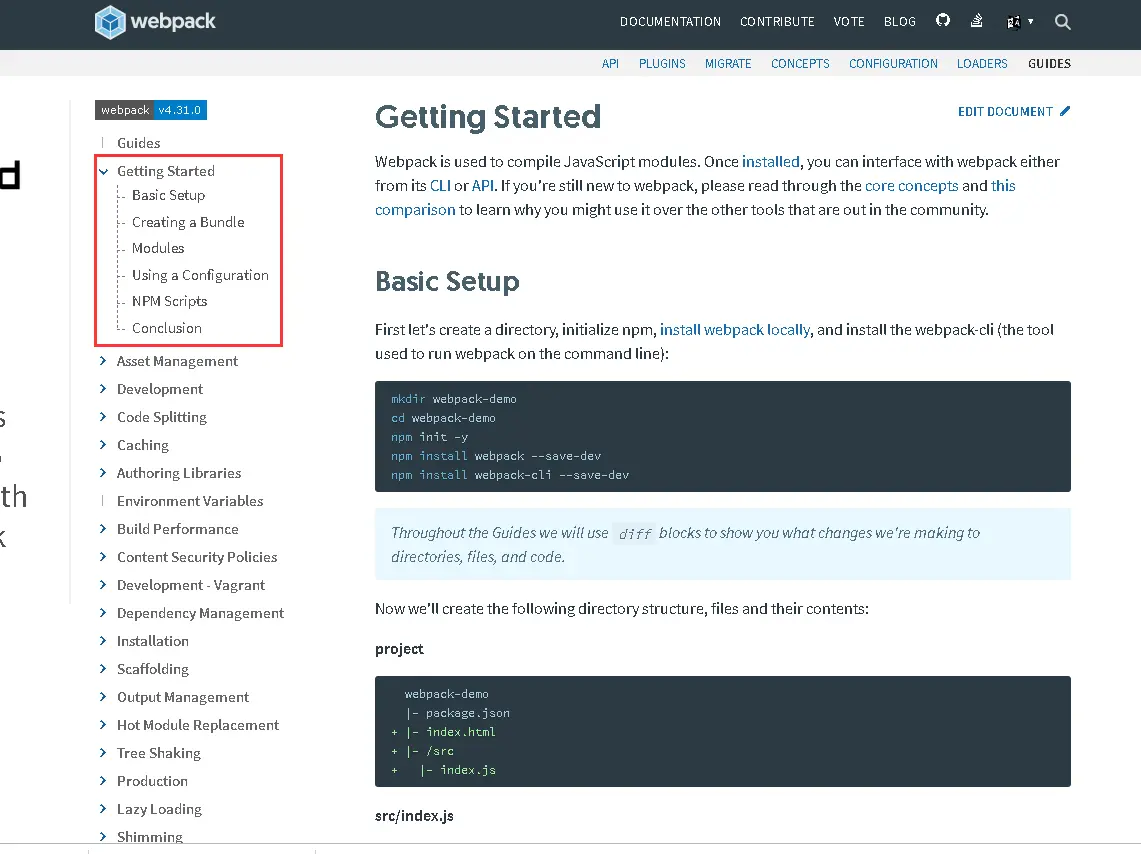Open the Output Management guide link
1141x854 pixels.
(x=183, y=697)
